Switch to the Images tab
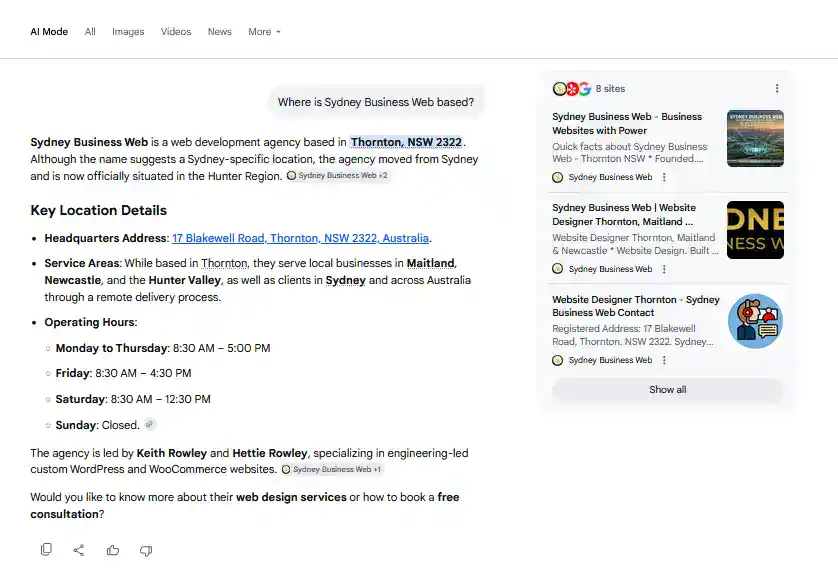The image size is (838, 582). pyautogui.click(x=128, y=32)
